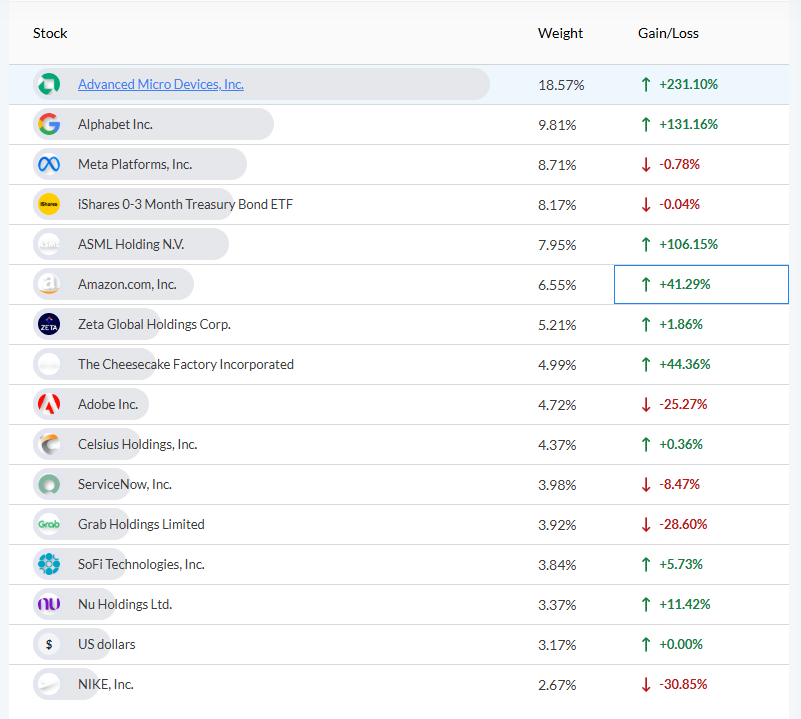Click the ServiceNow green logo icon
801x719 pixels.
[x=49, y=484]
